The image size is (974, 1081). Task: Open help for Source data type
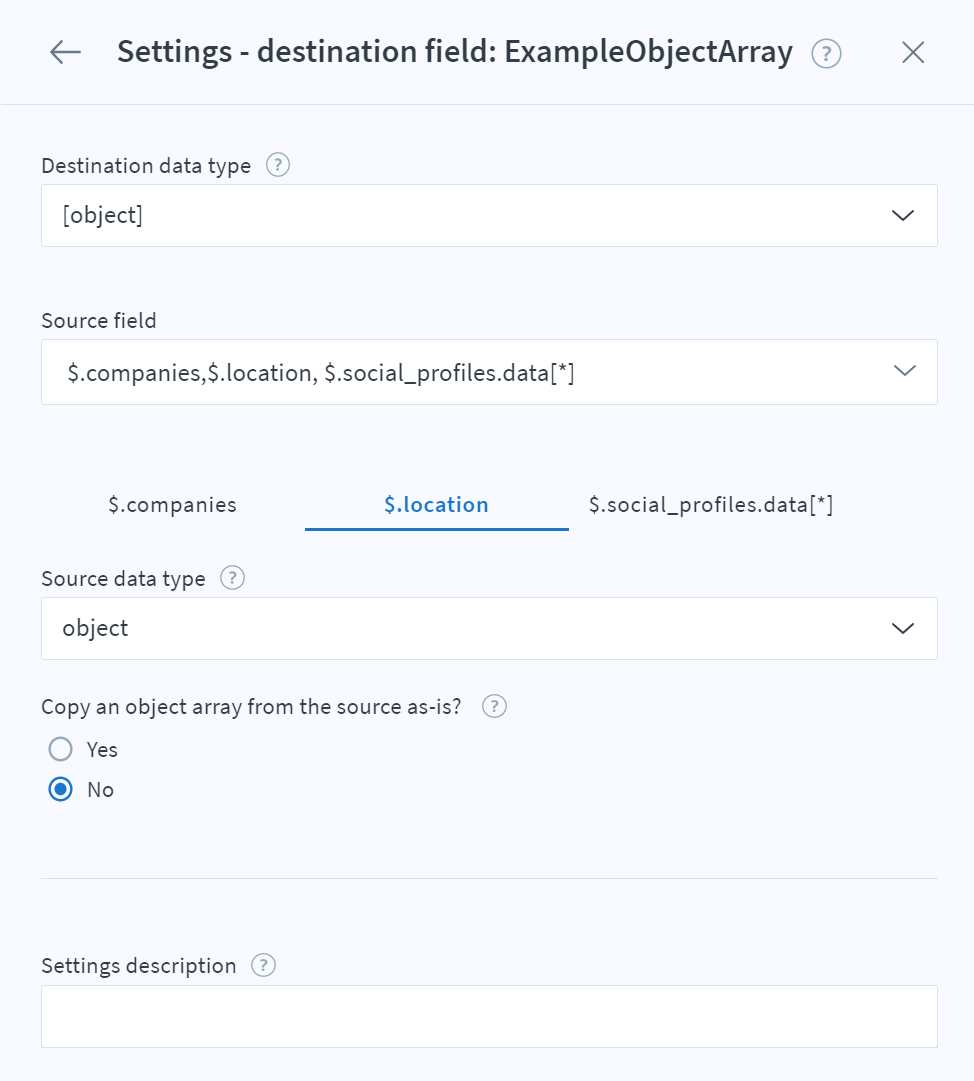tap(231, 578)
